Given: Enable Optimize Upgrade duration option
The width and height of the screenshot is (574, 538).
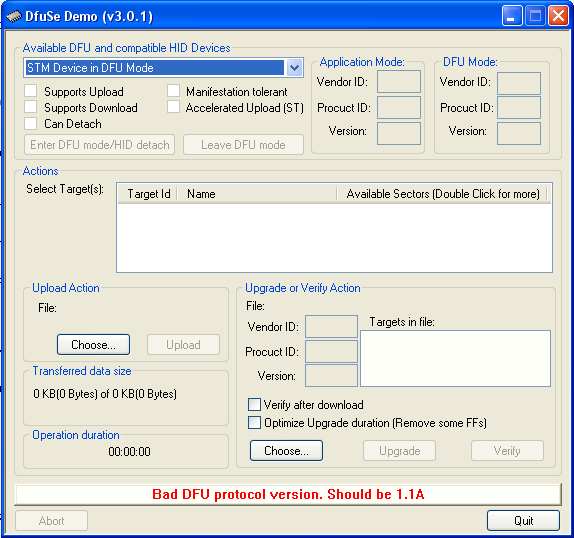Looking at the screenshot, I should coord(254,423).
